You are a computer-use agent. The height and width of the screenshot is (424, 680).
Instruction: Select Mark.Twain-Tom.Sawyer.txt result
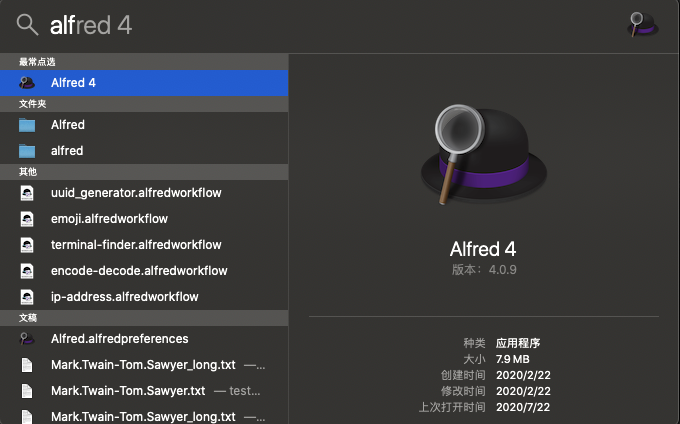click(x=144, y=391)
